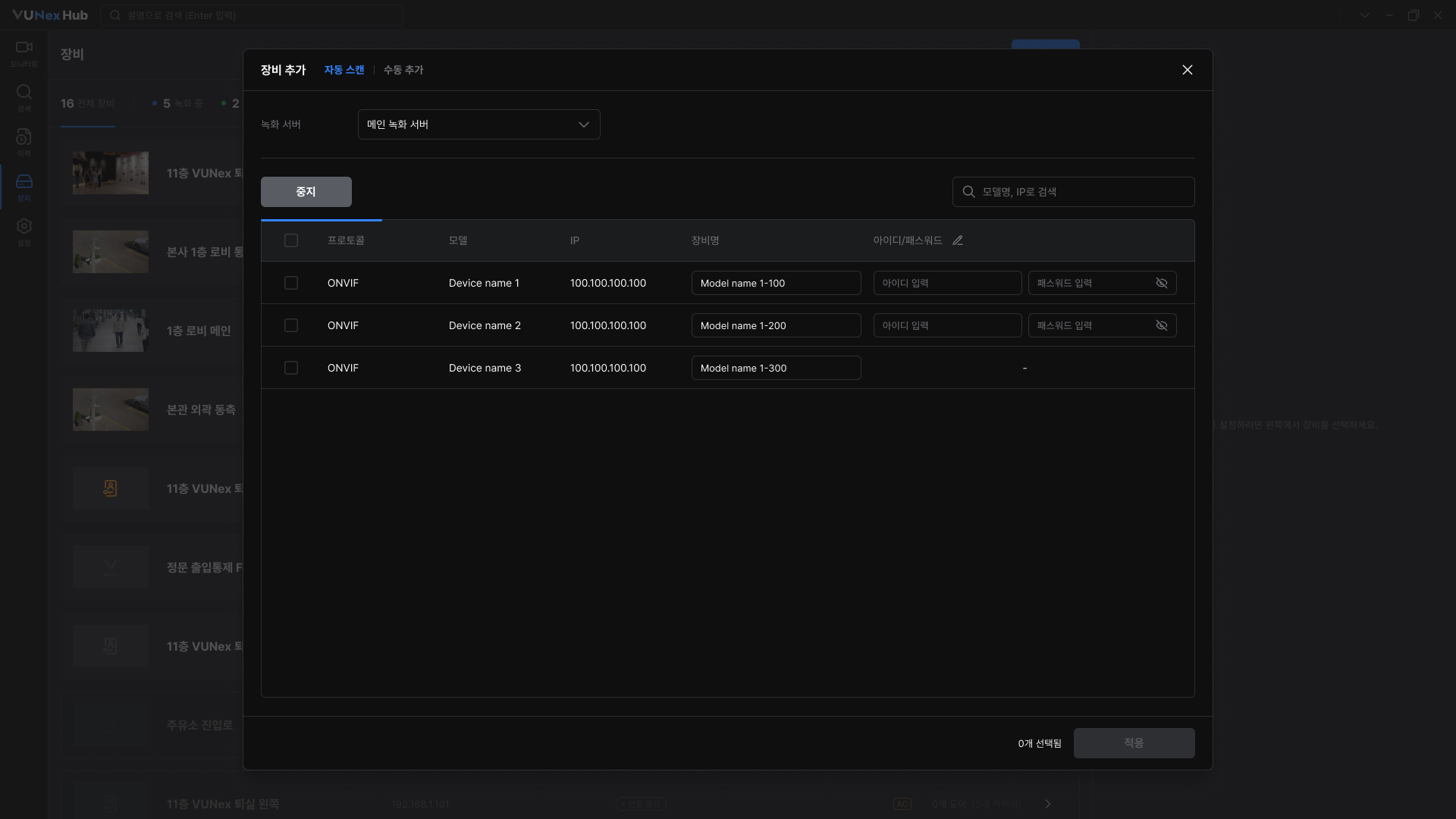Click the AC badge in the bottom device row
The image size is (1456, 819).
point(902,804)
